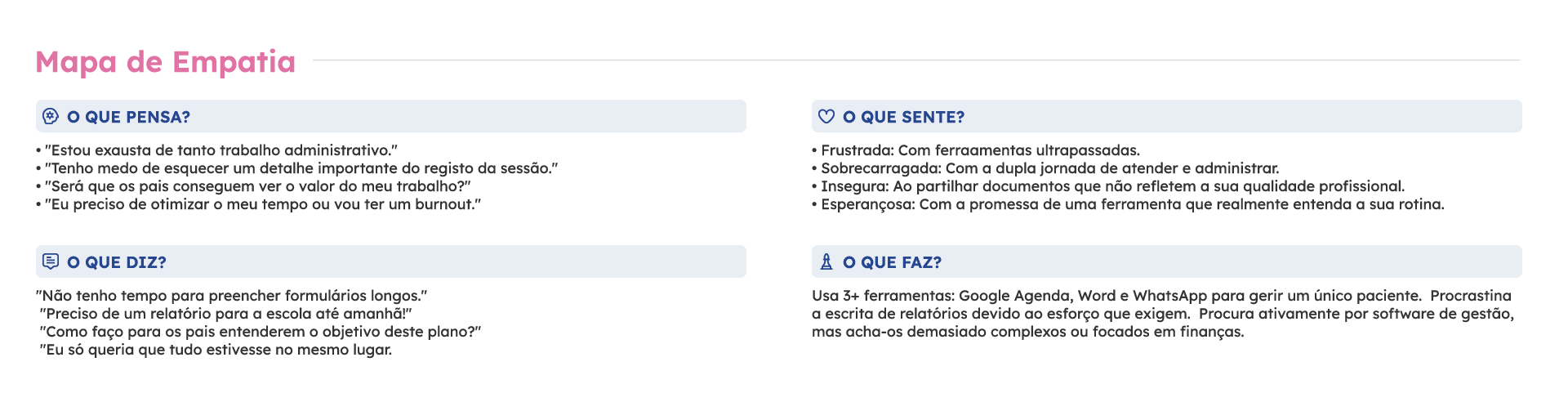Click the quote "Eu só queria que tudo estivesse no mesmo lugar"
1568x402 pixels.
(x=216, y=350)
